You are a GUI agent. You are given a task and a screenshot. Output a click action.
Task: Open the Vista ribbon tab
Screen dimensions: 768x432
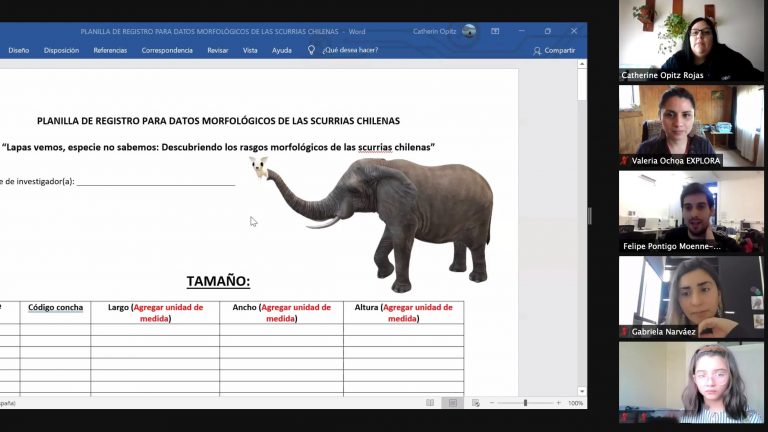pos(250,50)
